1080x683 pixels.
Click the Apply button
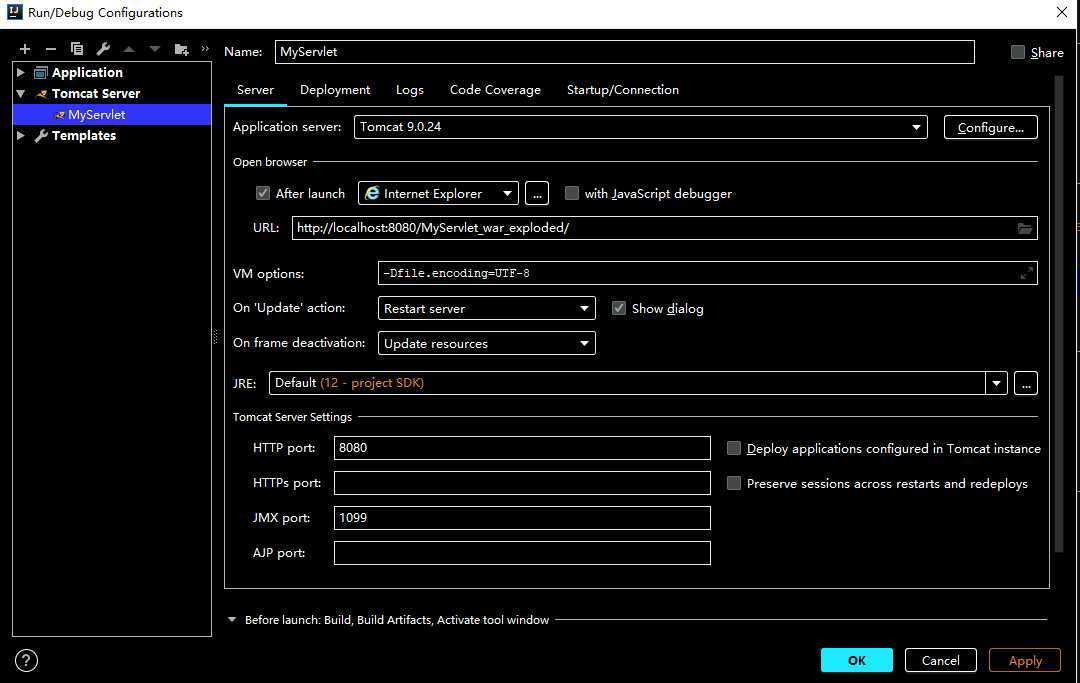point(1024,660)
